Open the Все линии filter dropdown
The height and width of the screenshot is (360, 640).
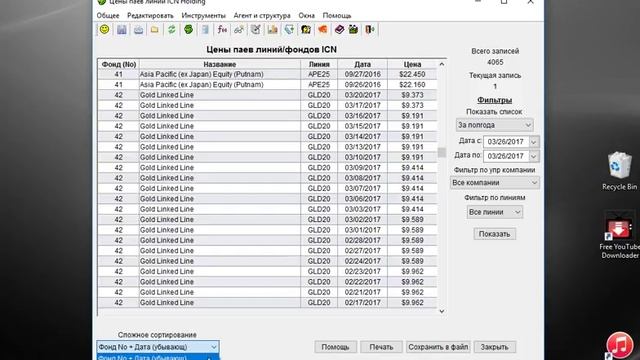tap(494, 212)
